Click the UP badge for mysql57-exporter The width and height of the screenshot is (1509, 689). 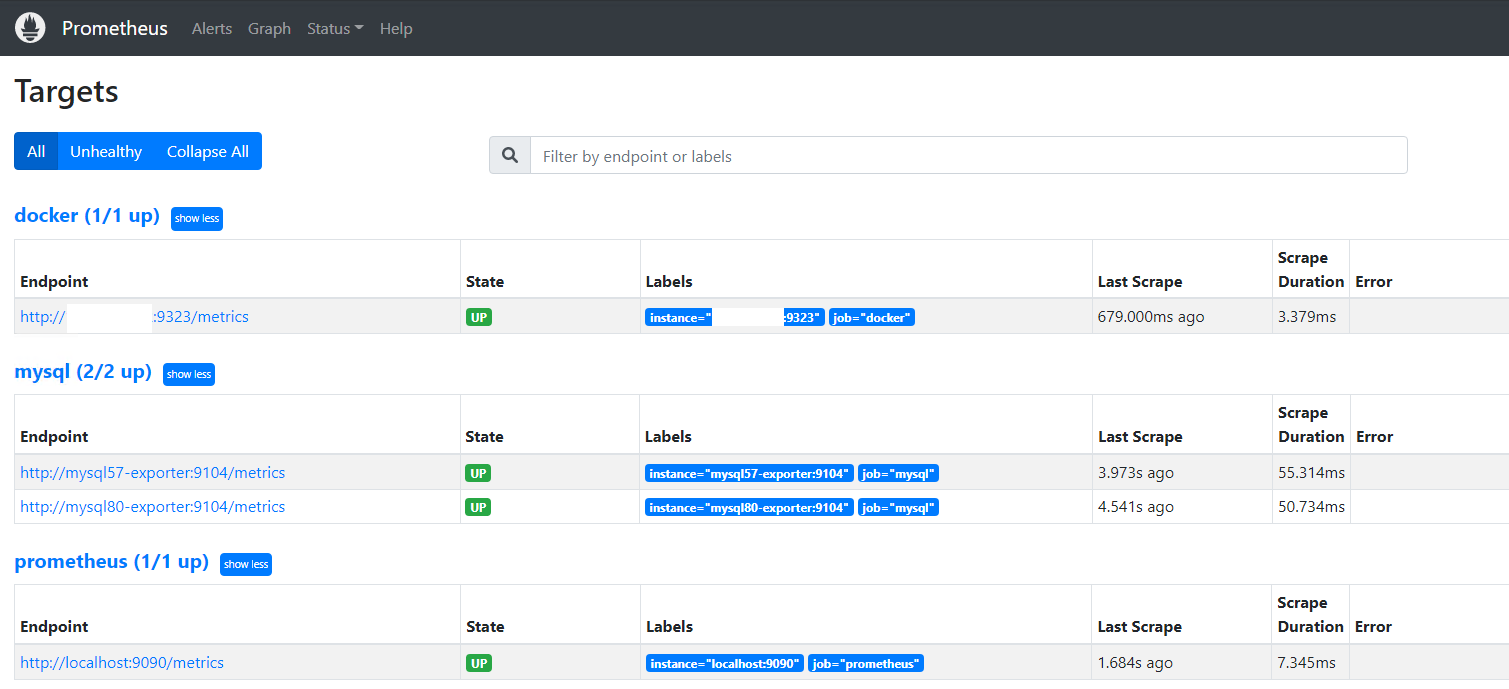[479, 473]
